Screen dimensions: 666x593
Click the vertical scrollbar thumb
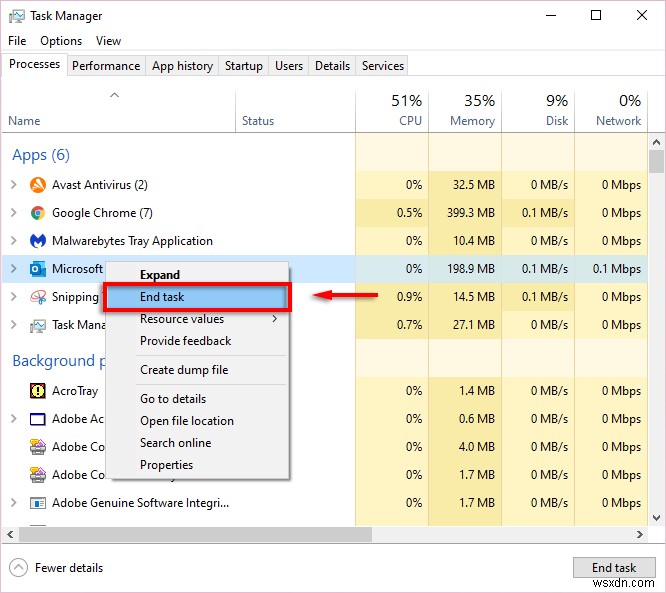tap(656, 161)
